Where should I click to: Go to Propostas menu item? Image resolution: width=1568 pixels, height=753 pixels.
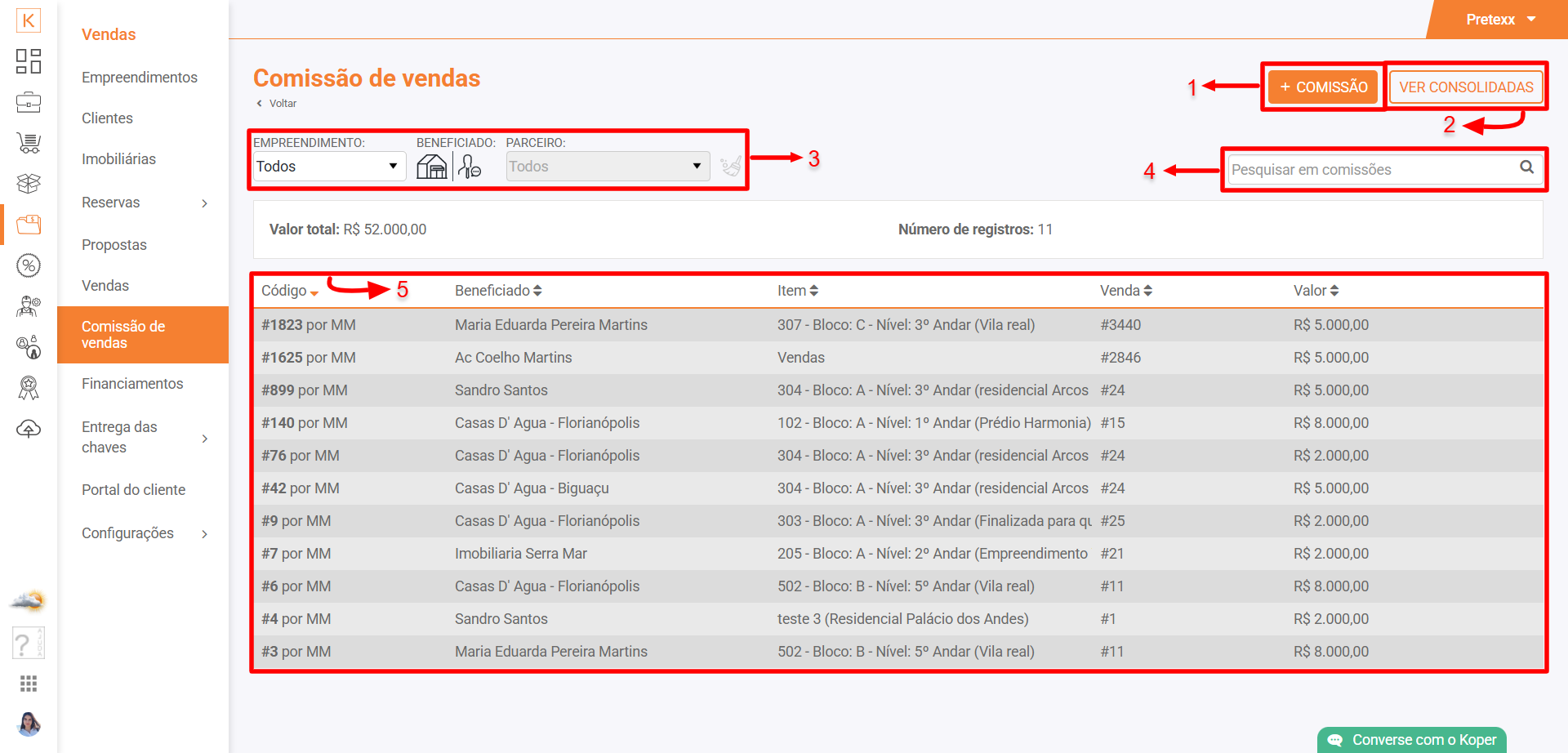coord(114,245)
